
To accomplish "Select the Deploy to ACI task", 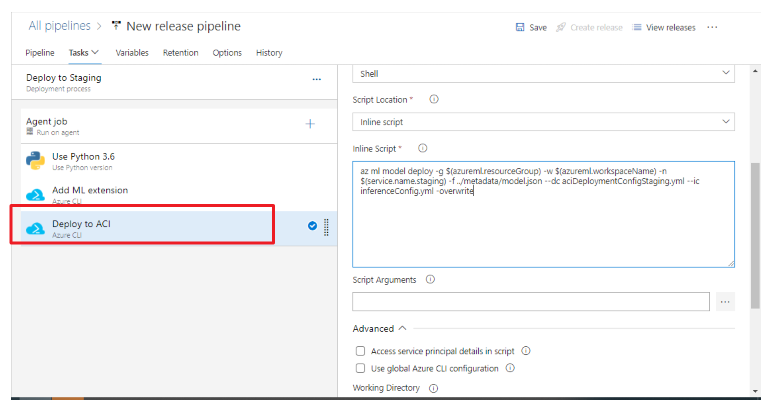I will coord(179,228).
